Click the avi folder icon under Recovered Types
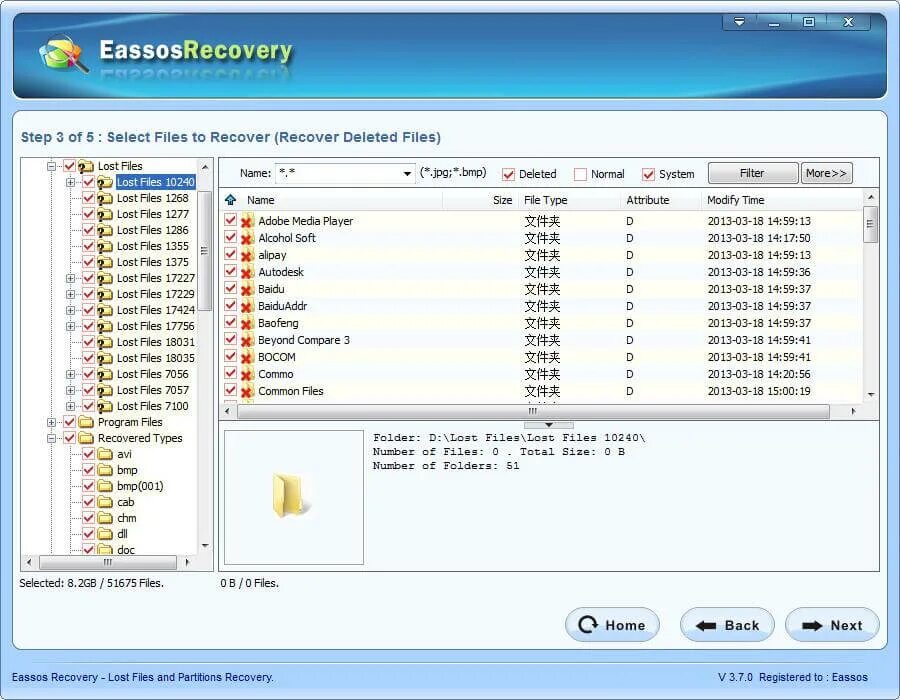The image size is (900, 700). coord(106,454)
